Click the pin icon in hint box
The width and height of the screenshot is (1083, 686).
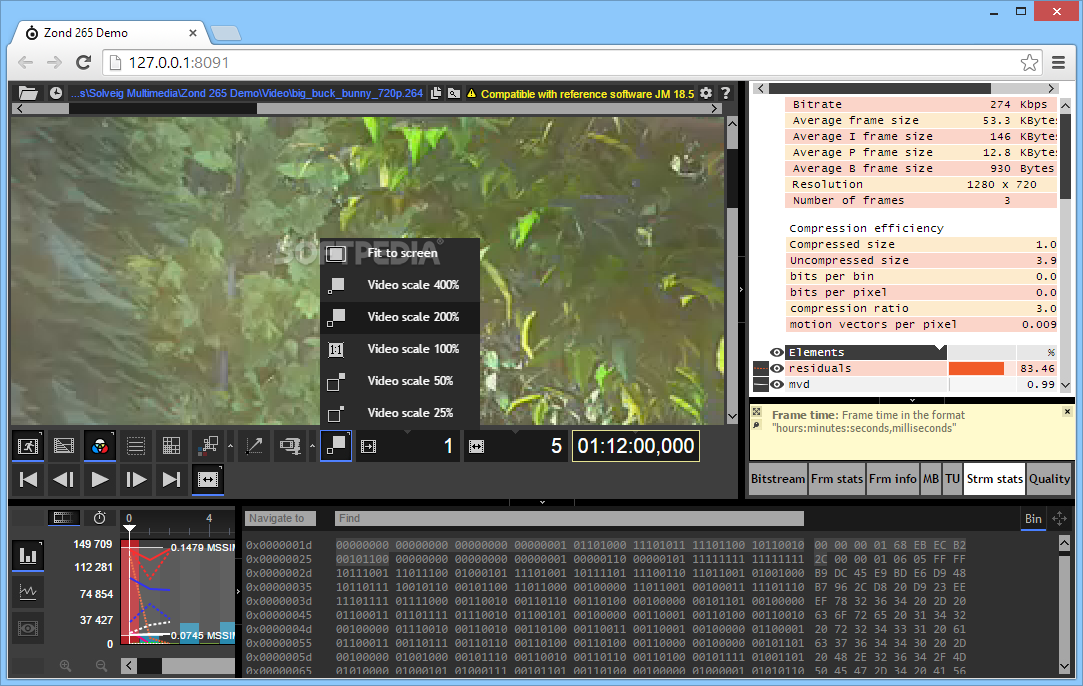pyautogui.click(x=756, y=425)
